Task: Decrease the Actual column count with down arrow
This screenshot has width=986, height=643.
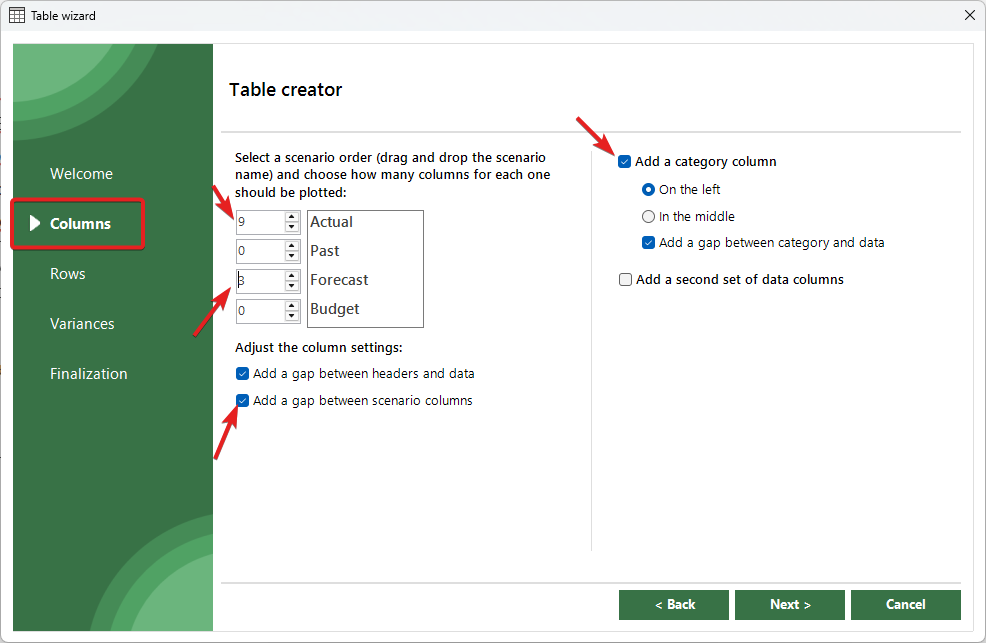Action: pyautogui.click(x=292, y=228)
